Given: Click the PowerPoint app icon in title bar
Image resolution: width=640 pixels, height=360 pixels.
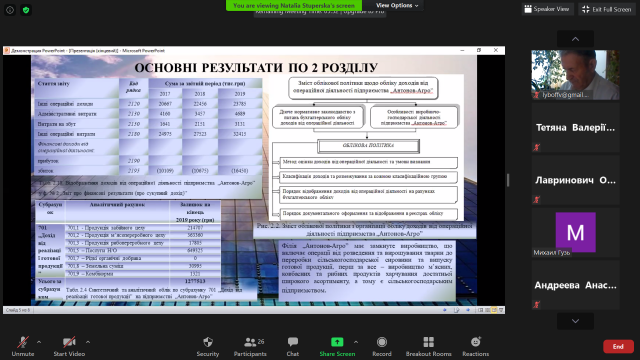Looking at the screenshot, I should [x=7, y=51].
